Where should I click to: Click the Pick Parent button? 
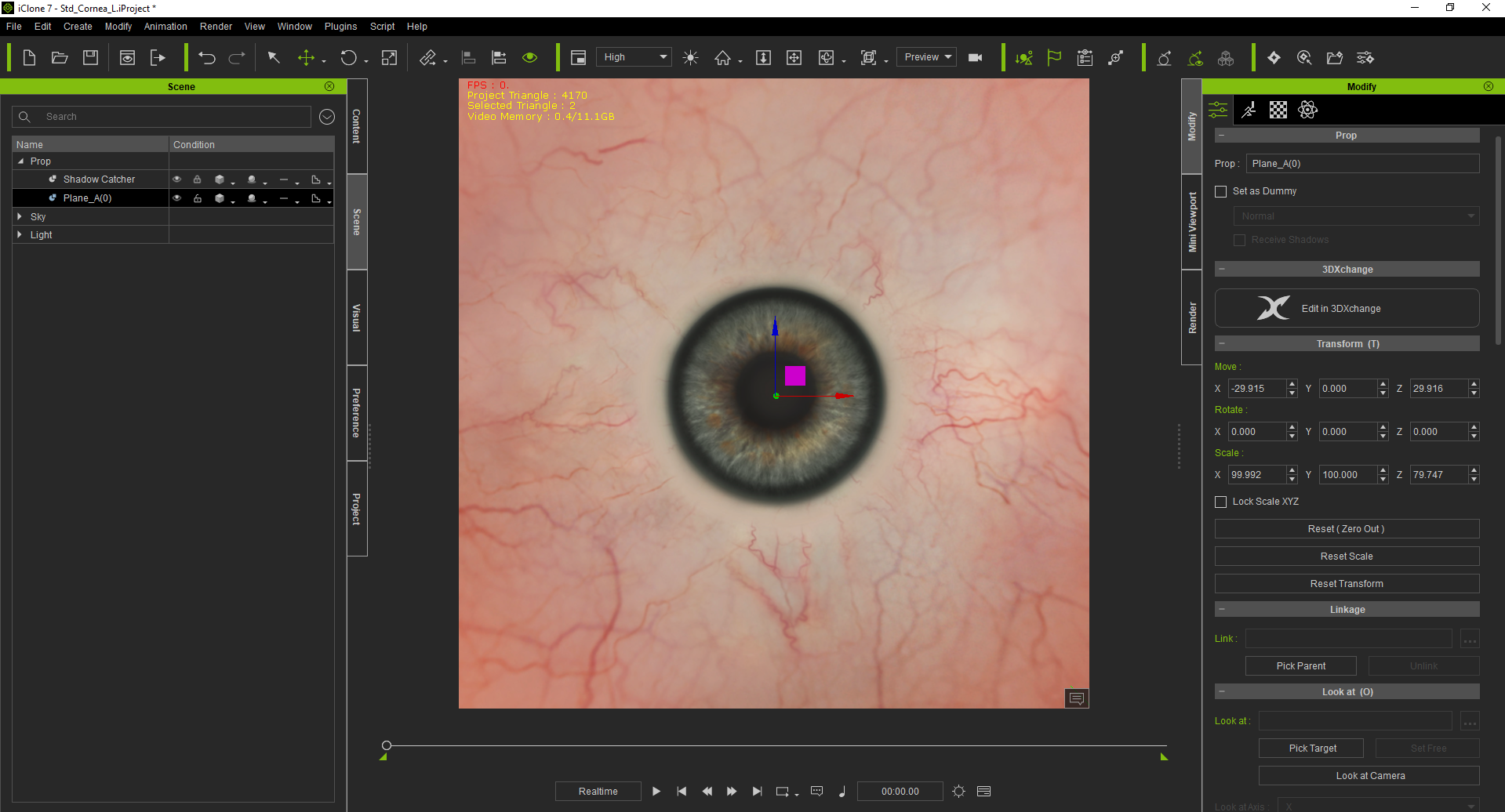[x=1301, y=666]
